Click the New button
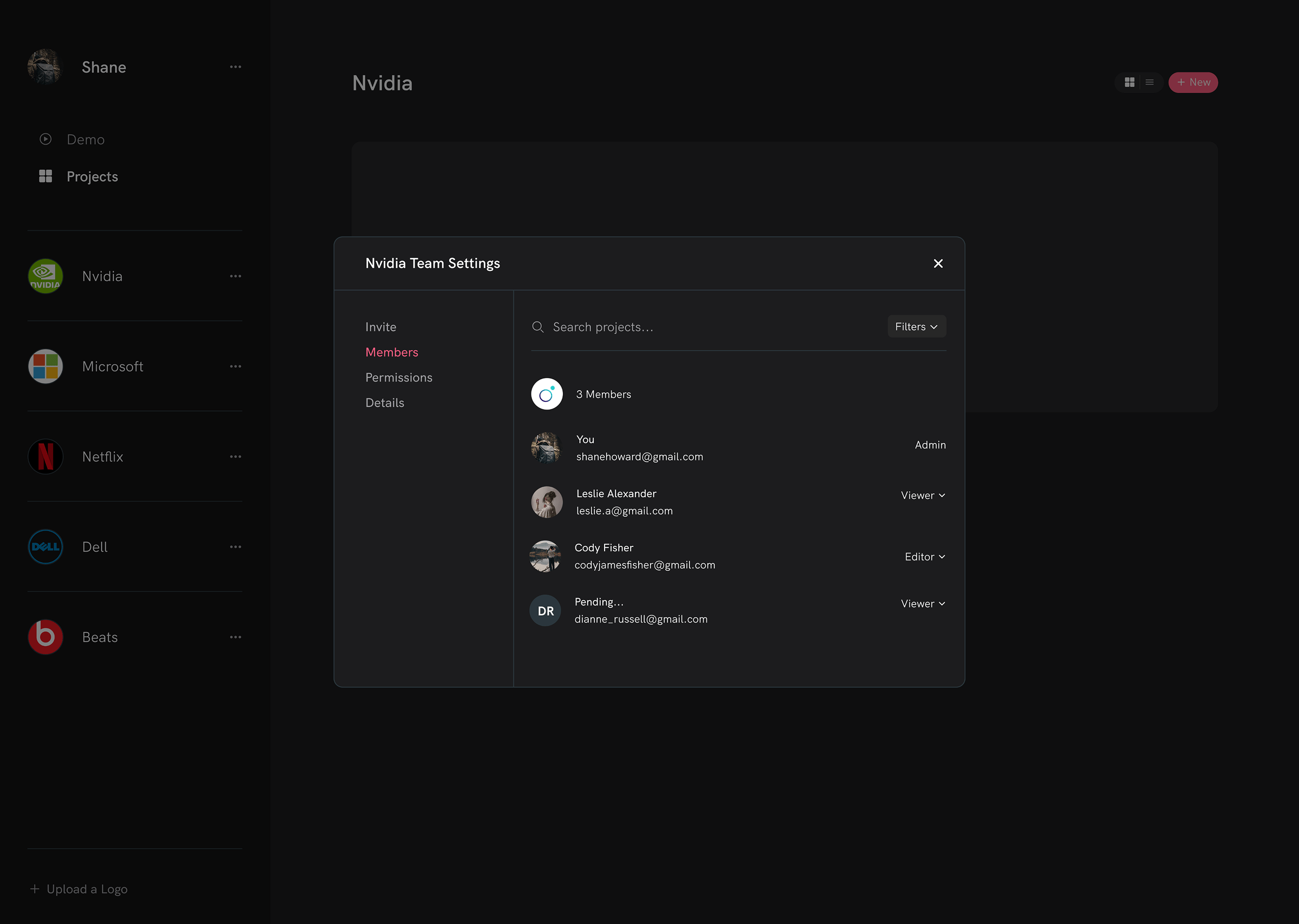The image size is (1299, 924). (x=1193, y=82)
